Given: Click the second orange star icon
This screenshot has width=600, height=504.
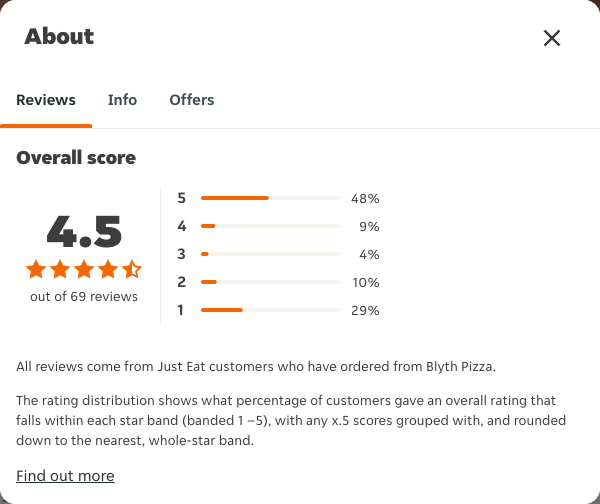Looking at the screenshot, I should pyautogui.click(x=60, y=269).
